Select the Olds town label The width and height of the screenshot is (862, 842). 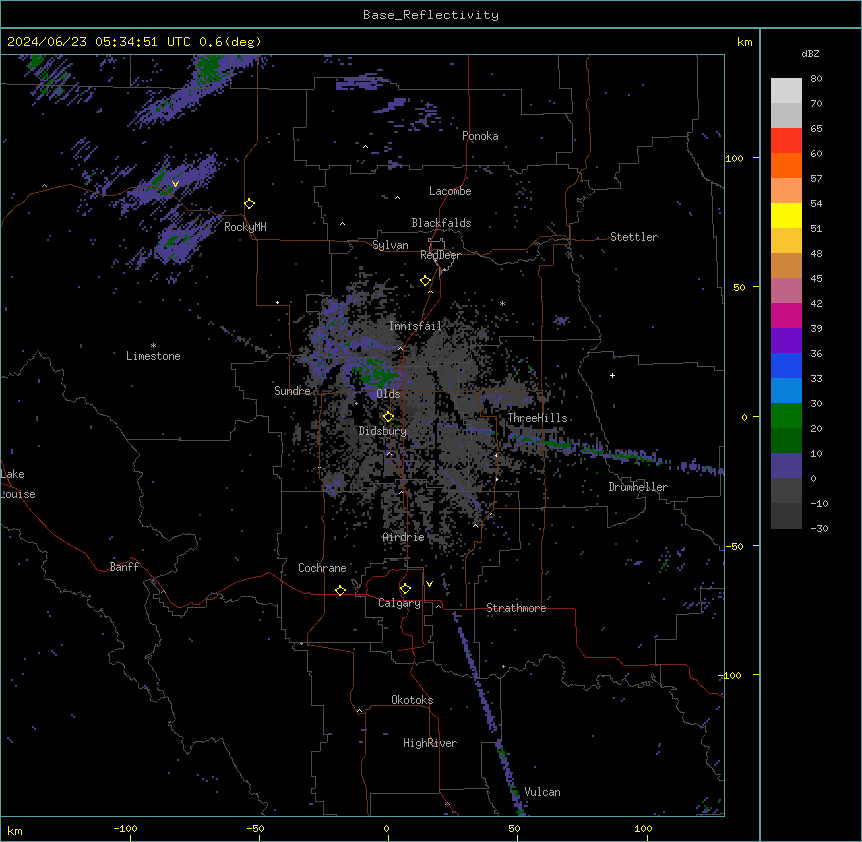click(388, 394)
